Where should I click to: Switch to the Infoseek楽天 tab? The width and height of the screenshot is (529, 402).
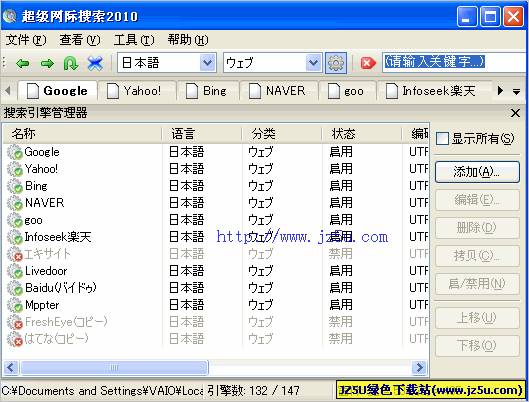[434, 91]
